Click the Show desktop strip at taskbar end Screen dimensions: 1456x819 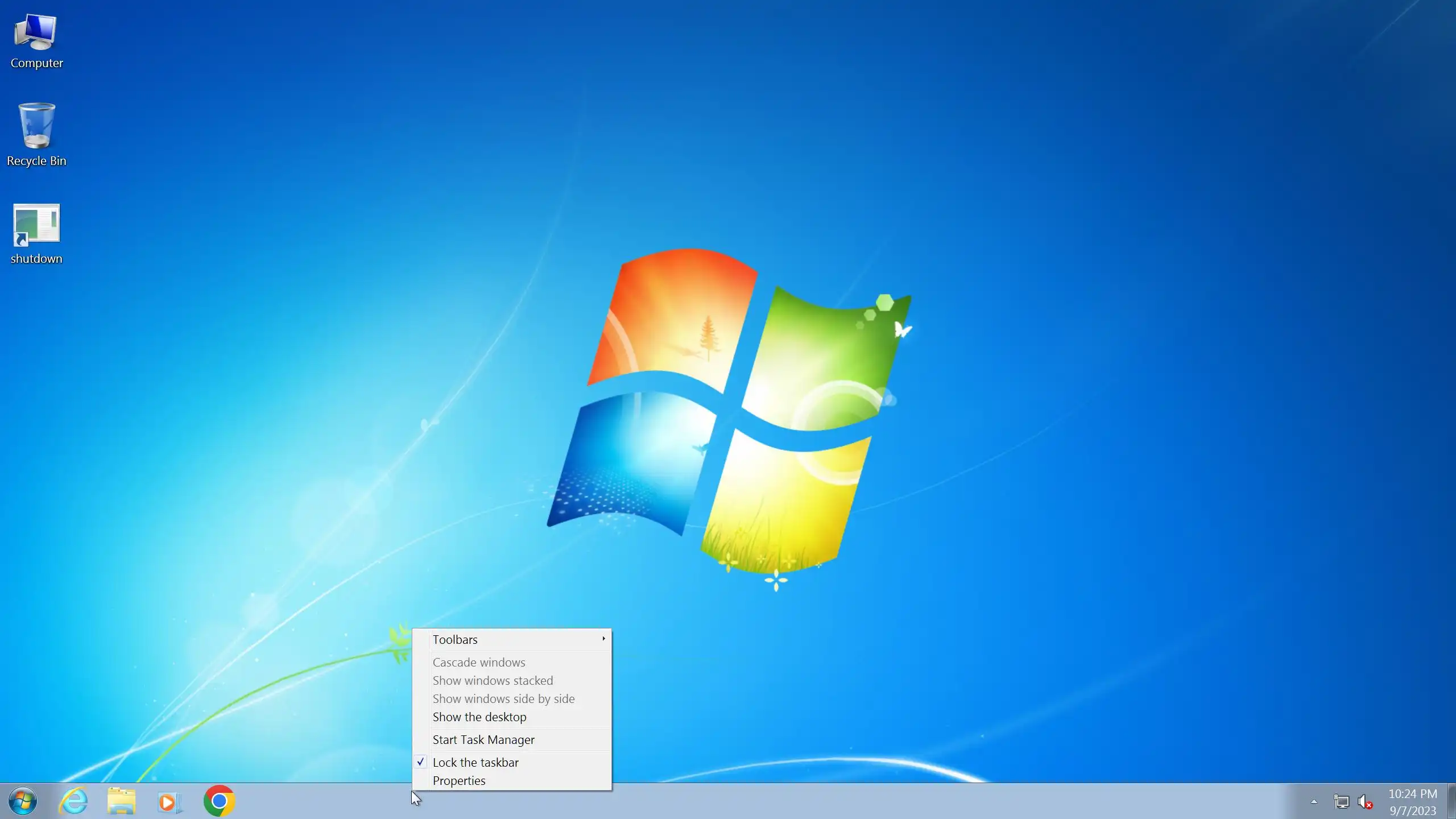[x=1451, y=801]
